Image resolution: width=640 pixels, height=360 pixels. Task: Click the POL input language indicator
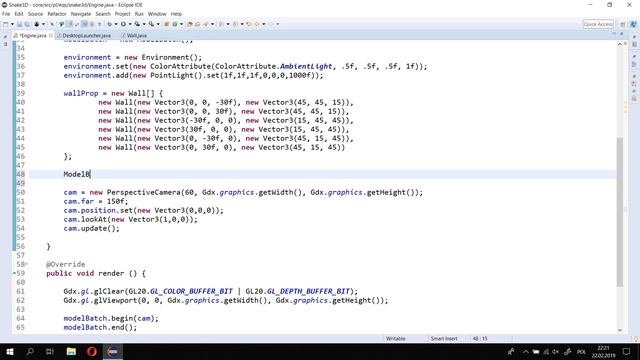(581, 351)
